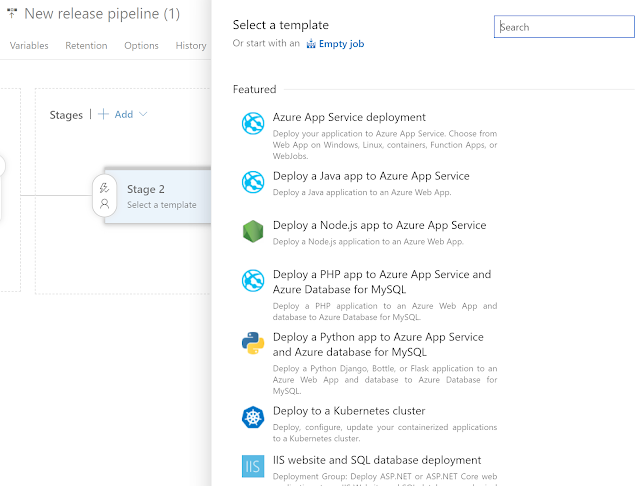This screenshot has height=486, width=640.
Task: Click the release pipeline icon in title
Action: pos(12,14)
